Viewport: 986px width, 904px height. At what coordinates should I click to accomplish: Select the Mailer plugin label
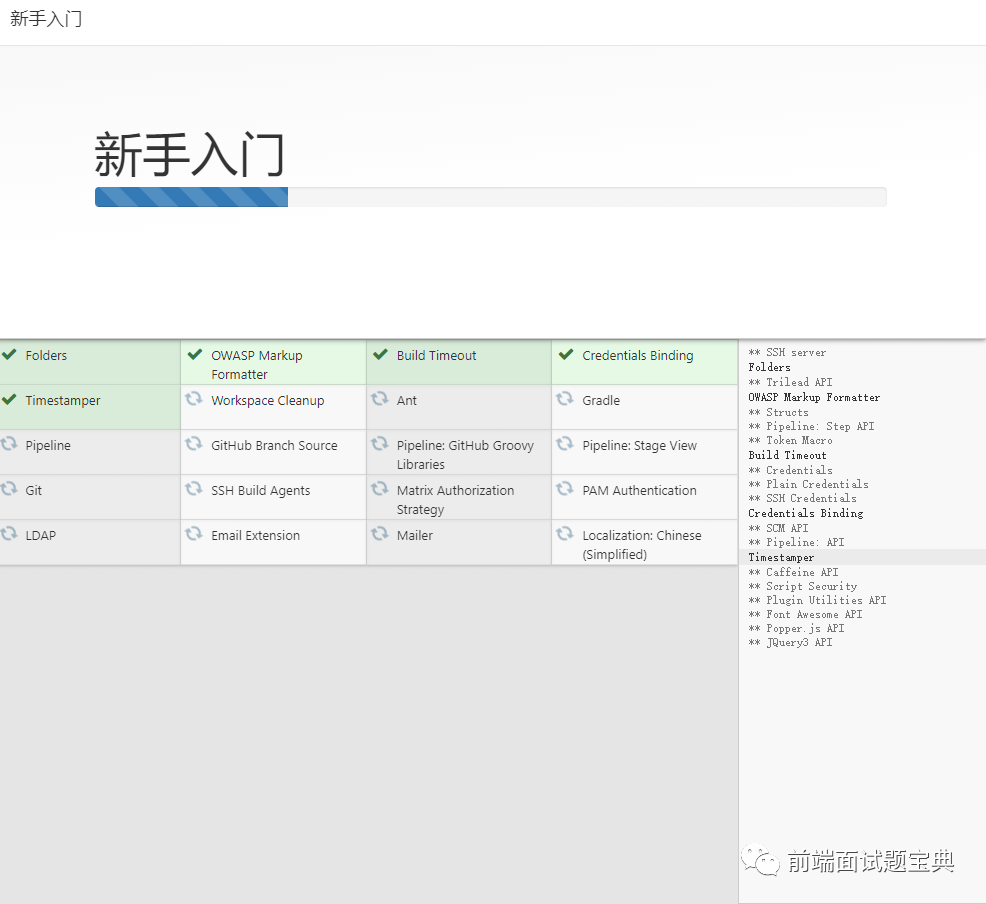pyautogui.click(x=414, y=536)
